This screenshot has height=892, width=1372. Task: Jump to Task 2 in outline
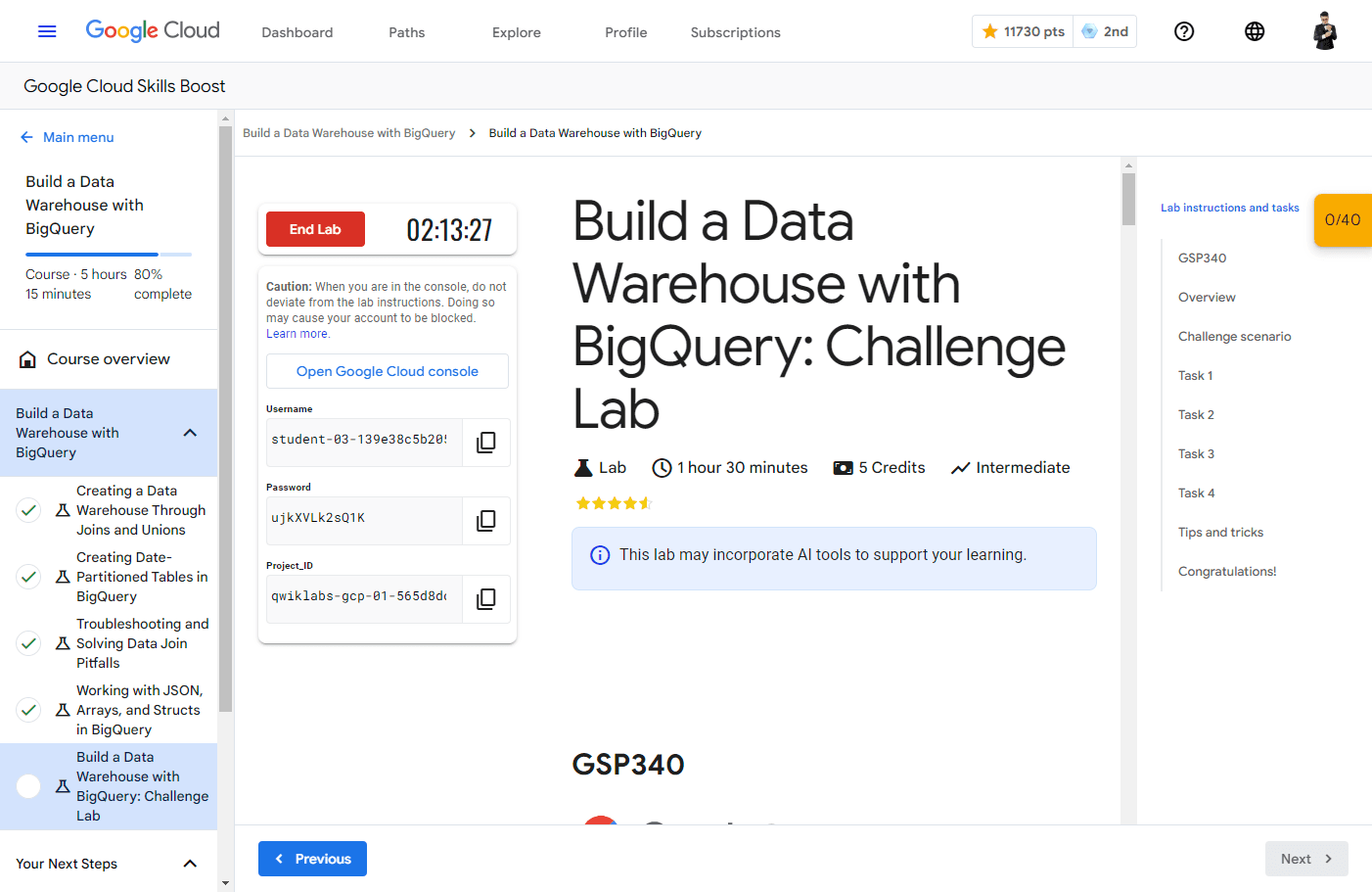[x=1196, y=415]
